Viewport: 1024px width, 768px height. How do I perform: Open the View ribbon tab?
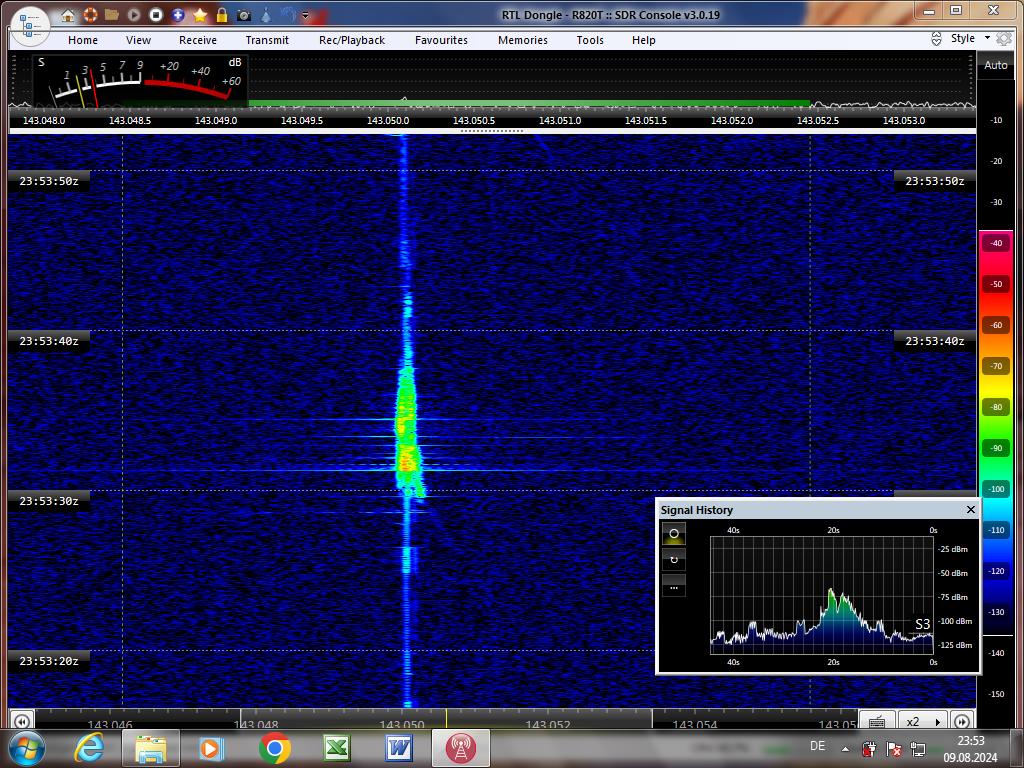[138, 40]
